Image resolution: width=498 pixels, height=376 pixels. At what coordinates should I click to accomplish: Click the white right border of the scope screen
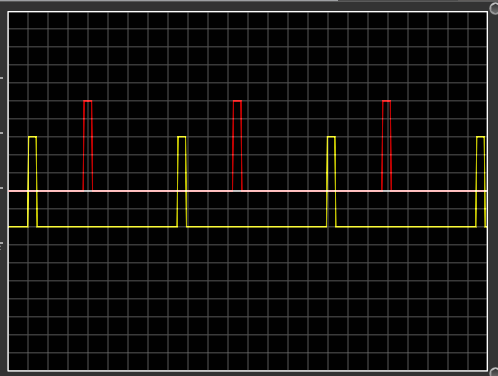[488, 191]
